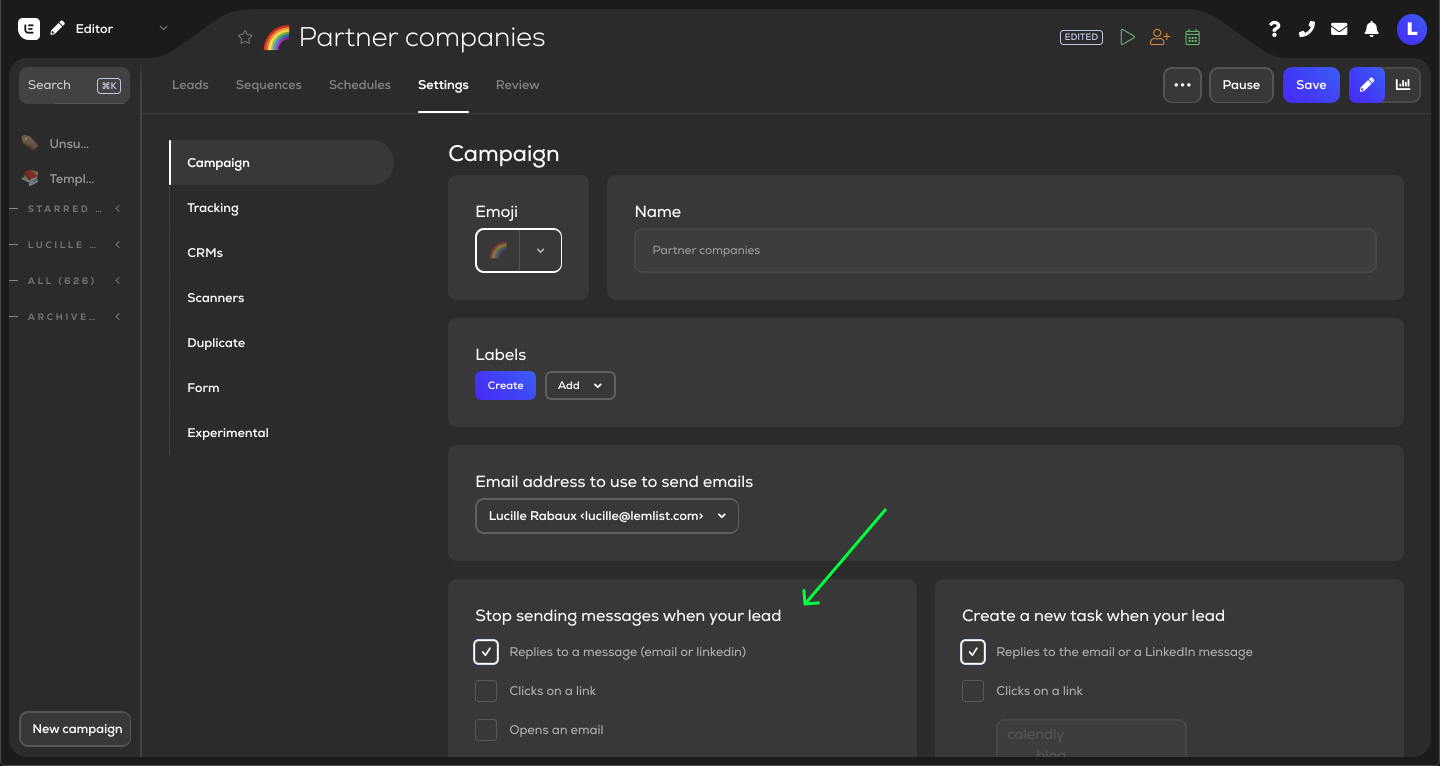
Task: Switch to the Sequences tab
Action: tap(268, 85)
